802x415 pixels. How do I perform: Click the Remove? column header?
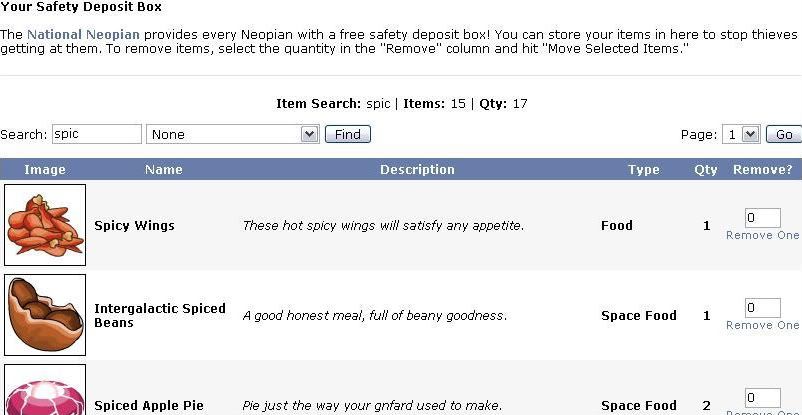[x=763, y=169]
